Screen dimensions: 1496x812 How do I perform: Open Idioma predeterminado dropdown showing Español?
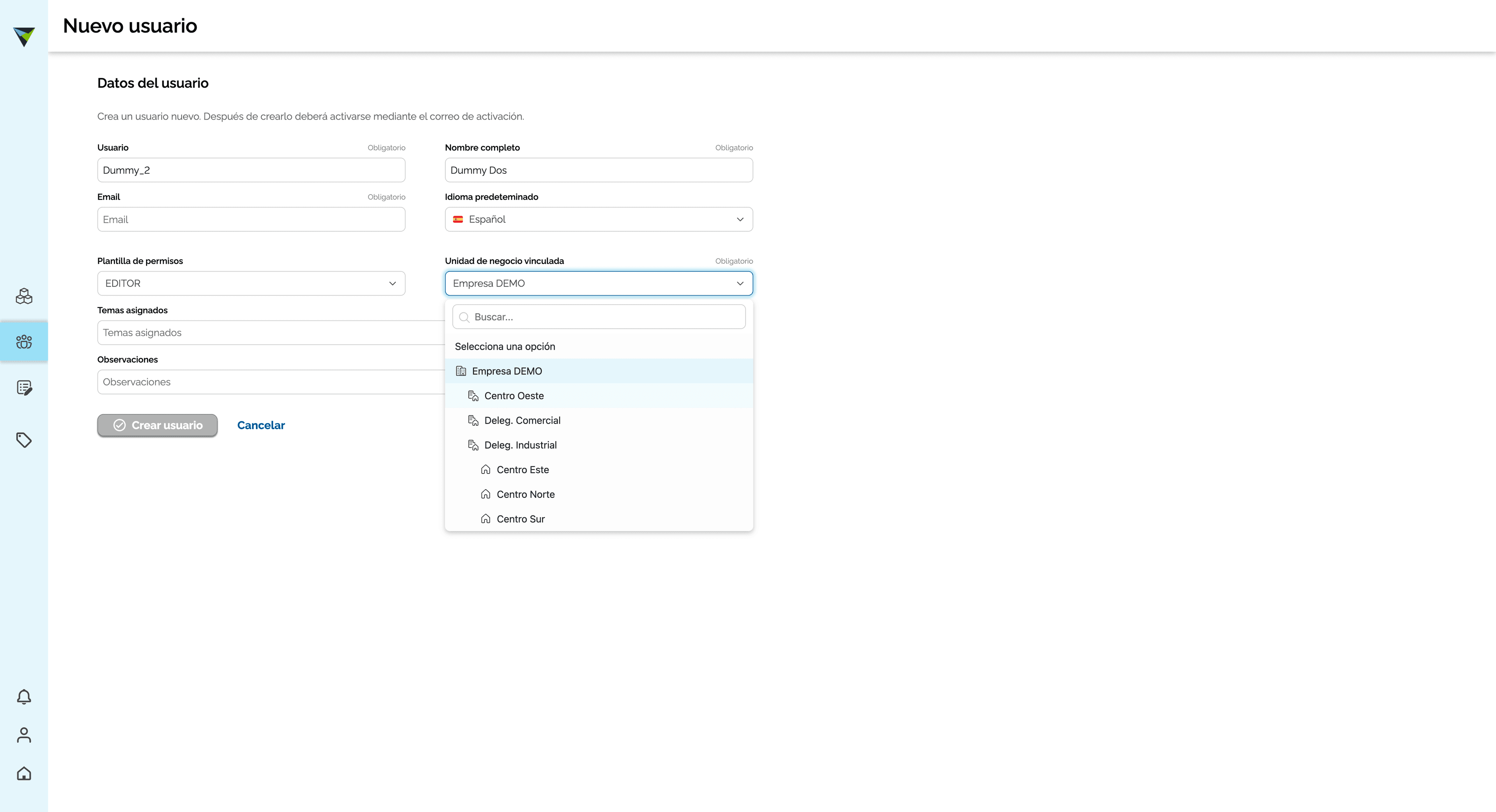pos(599,219)
